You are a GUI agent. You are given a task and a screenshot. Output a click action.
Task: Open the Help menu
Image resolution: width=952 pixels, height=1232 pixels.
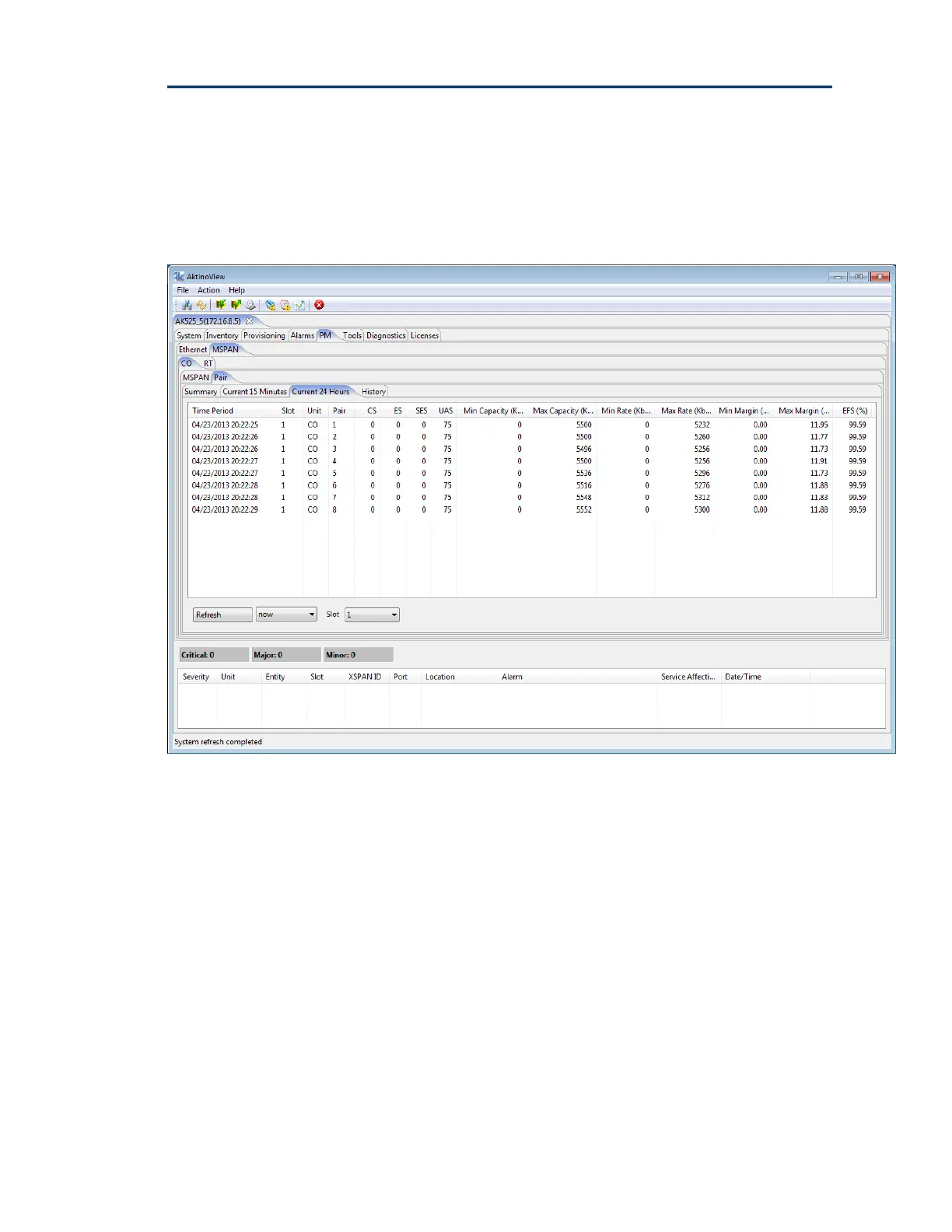pyautogui.click(x=236, y=290)
